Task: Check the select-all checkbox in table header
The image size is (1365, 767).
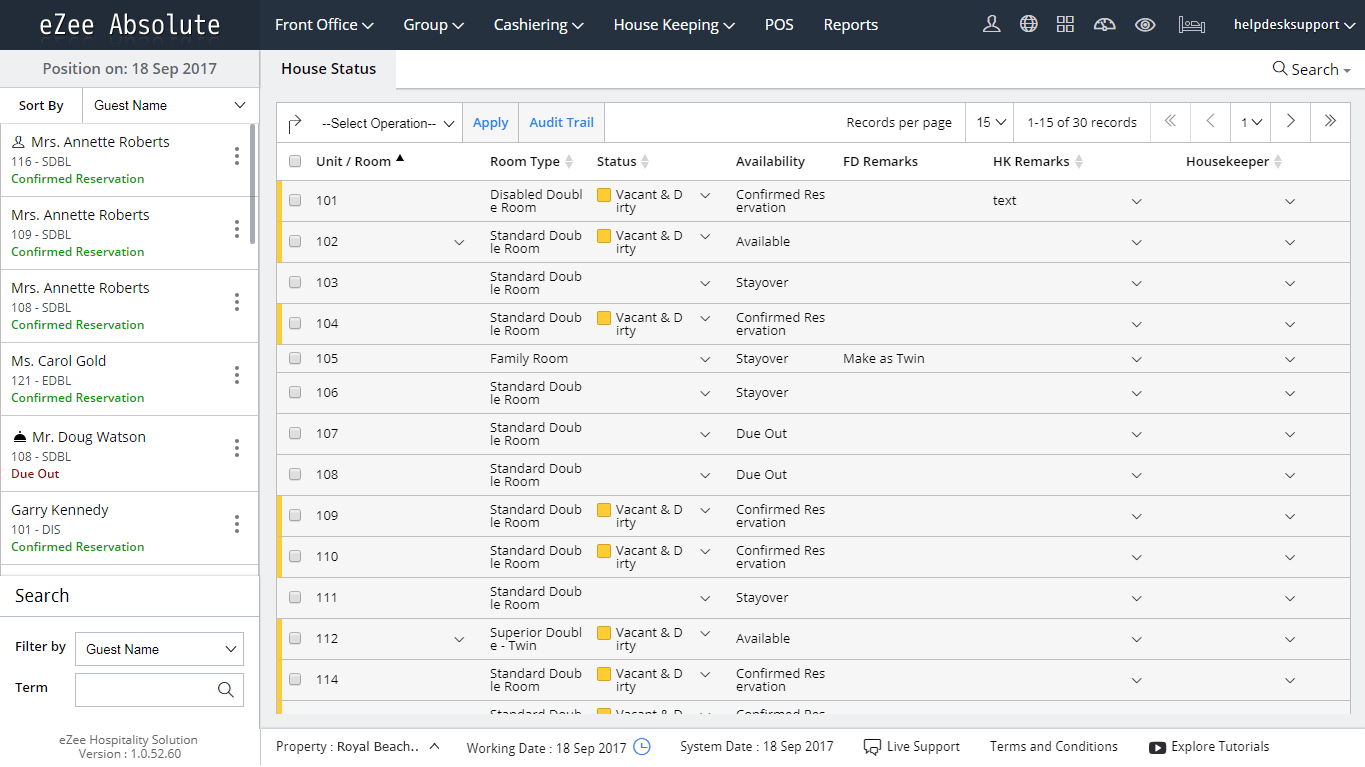Action: point(295,162)
